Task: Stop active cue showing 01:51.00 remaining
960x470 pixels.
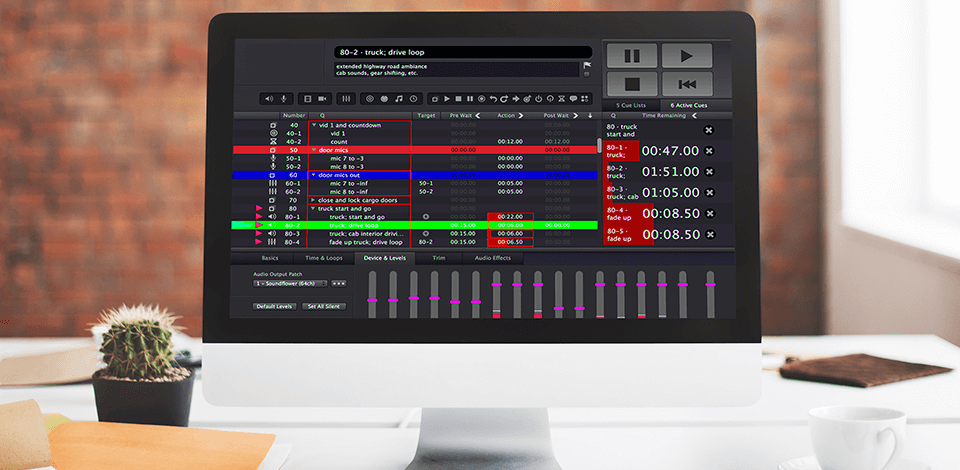Action: (x=710, y=171)
